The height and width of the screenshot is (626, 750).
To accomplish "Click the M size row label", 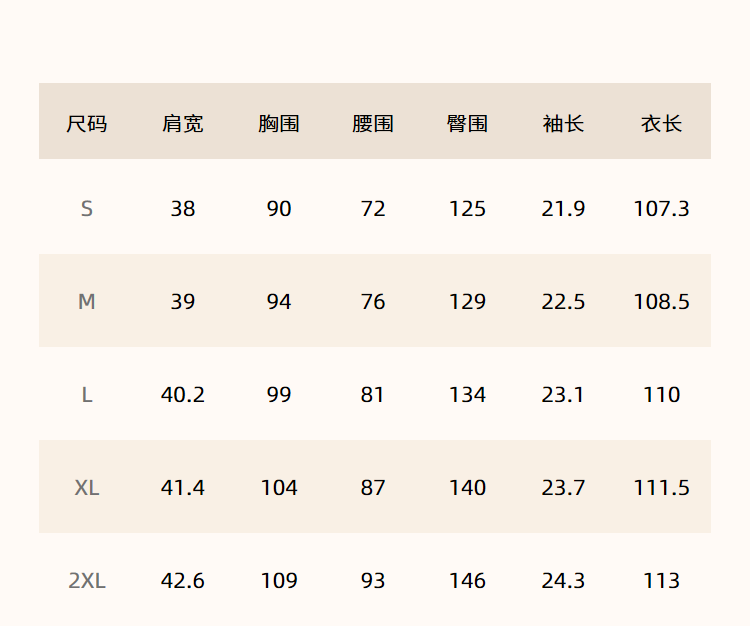I will (x=87, y=302).
